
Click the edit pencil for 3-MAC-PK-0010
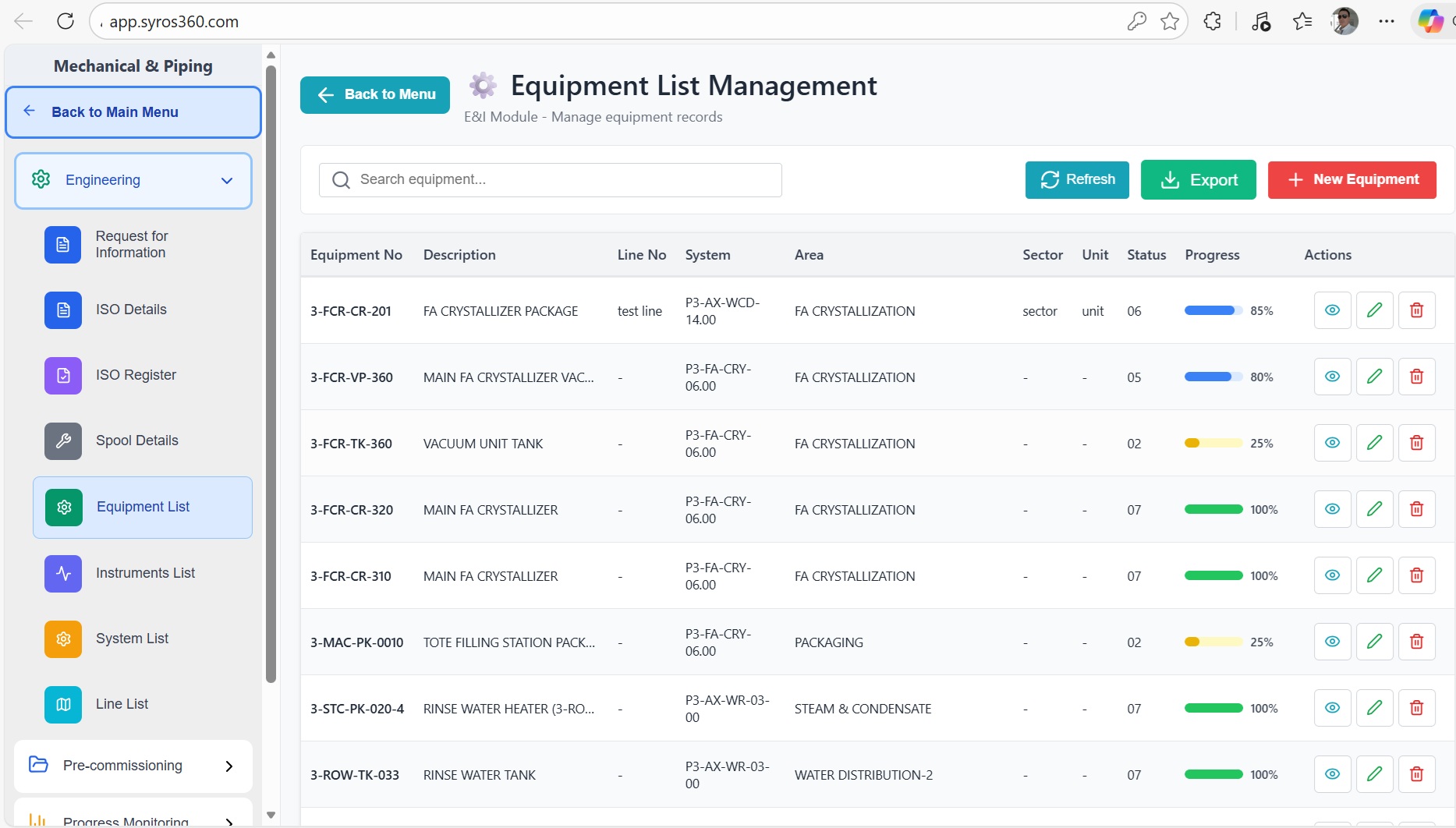click(1374, 642)
